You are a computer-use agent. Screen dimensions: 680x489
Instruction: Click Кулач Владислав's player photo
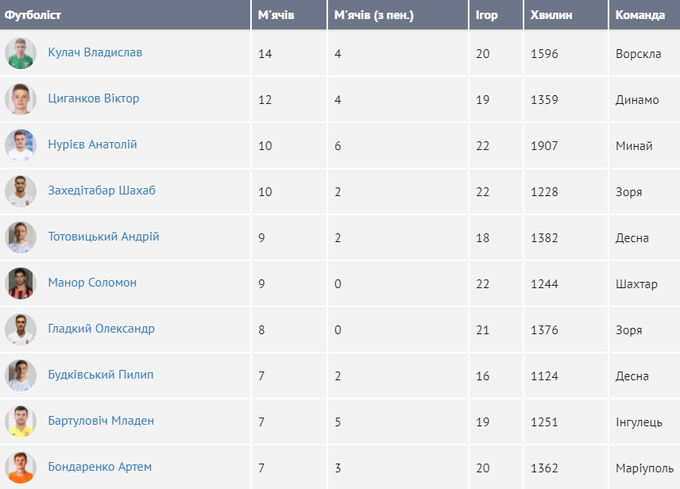coord(20,53)
